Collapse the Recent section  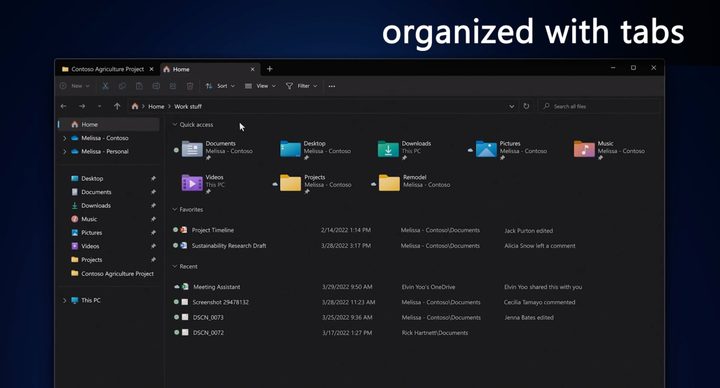tap(174, 266)
